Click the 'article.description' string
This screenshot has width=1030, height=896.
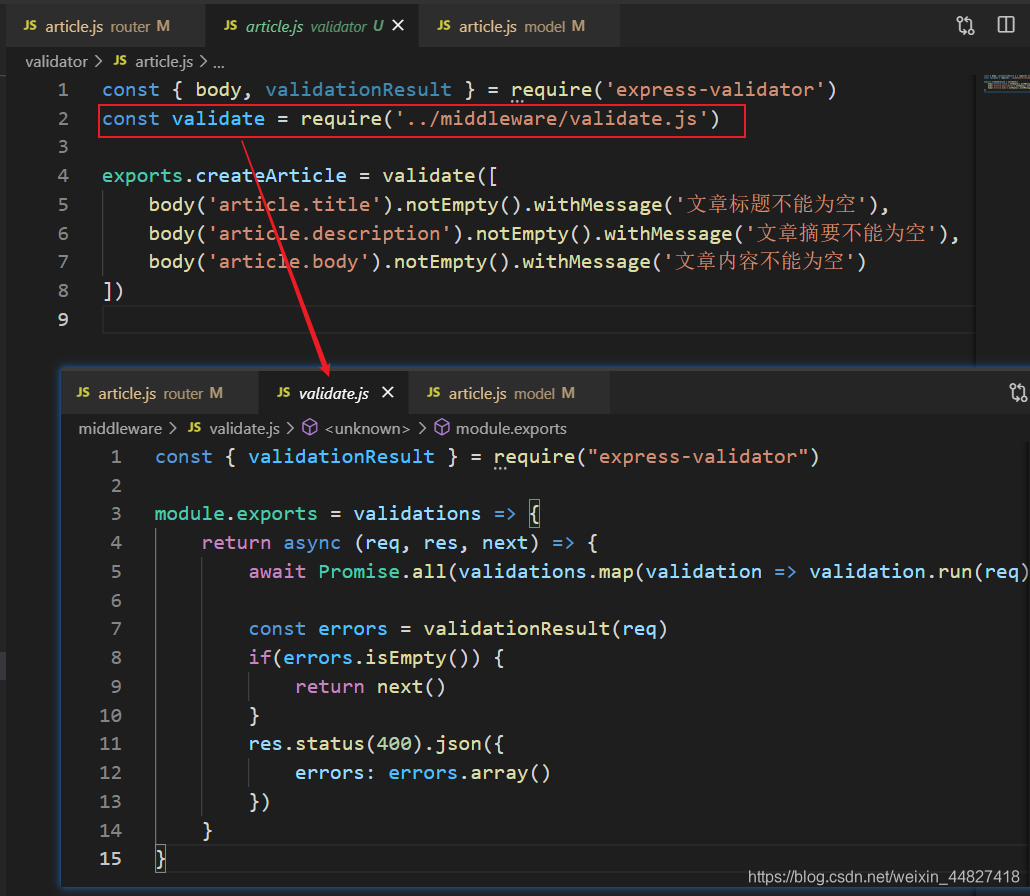tap(329, 234)
